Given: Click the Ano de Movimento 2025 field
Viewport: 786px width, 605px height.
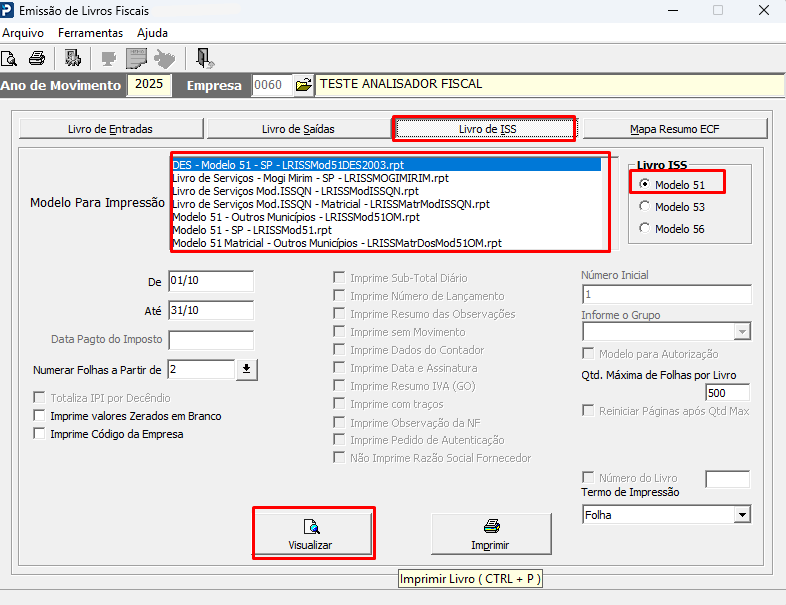Looking at the screenshot, I should click(149, 84).
